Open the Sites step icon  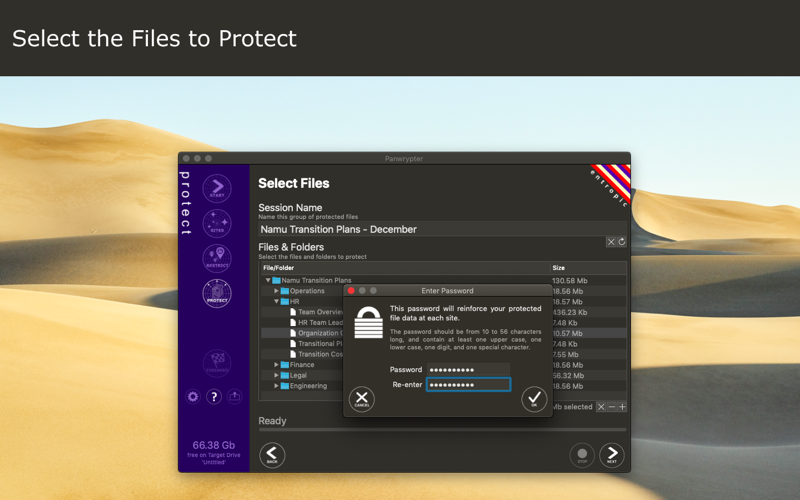[217, 223]
